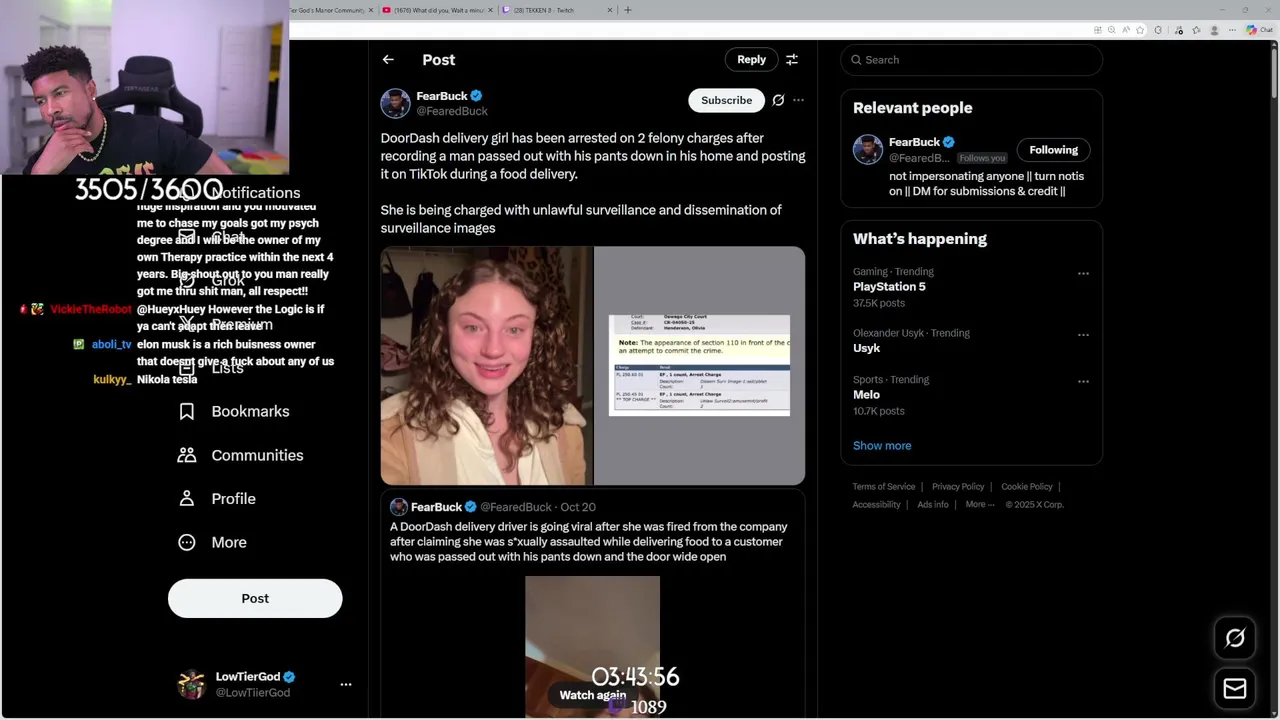Open Usyk trending topic
This screenshot has height=720, width=1280.
866,348
